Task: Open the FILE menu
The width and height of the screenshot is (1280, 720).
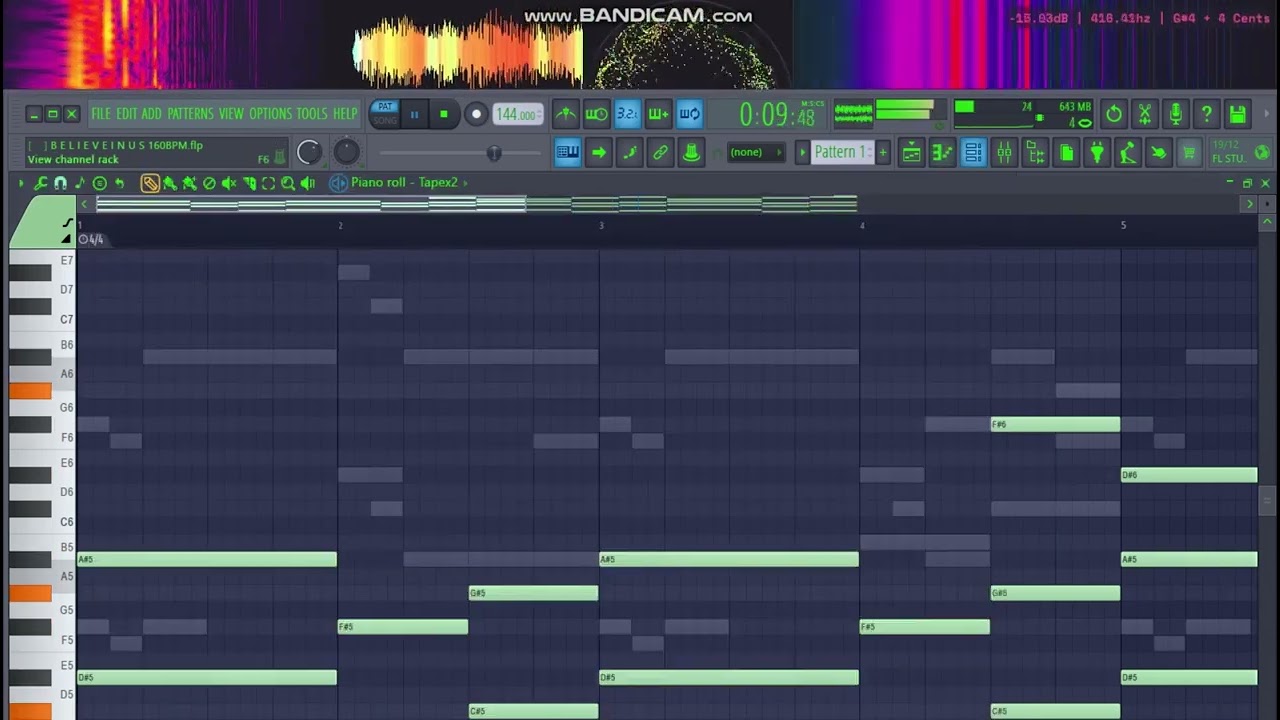Action: click(101, 114)
